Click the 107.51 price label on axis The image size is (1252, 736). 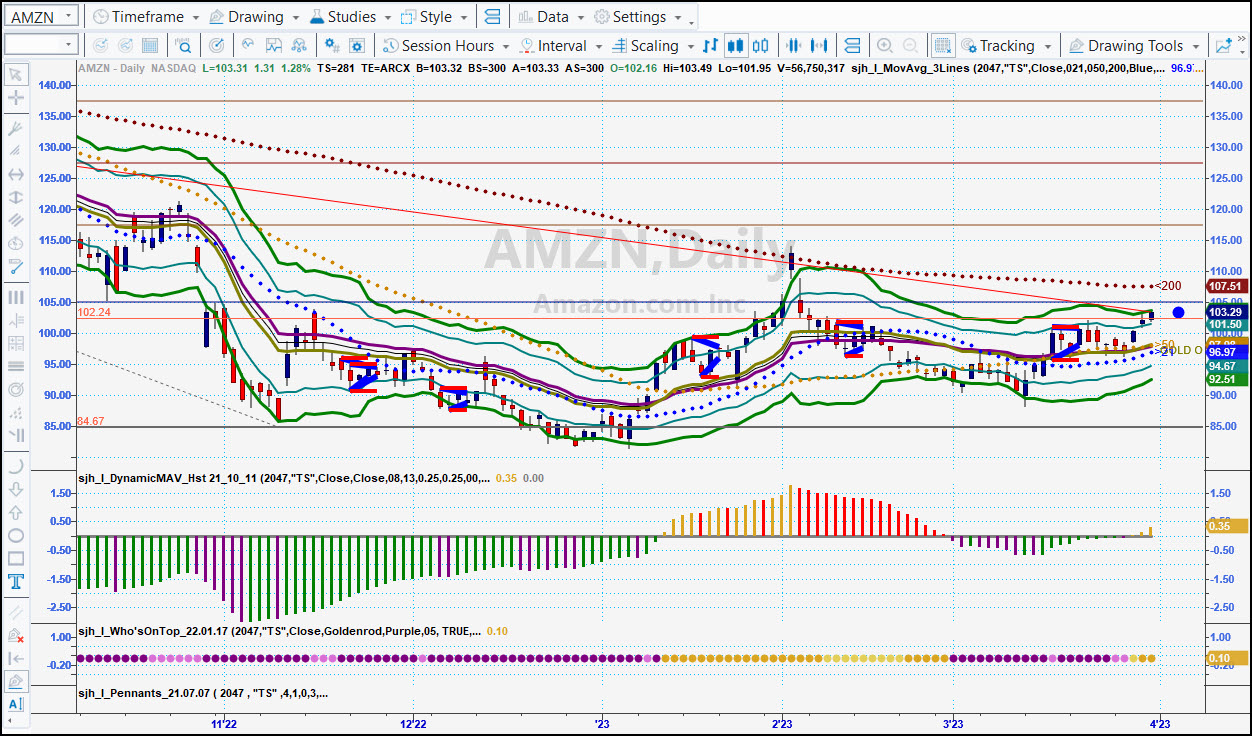[x=1229, y=286]
